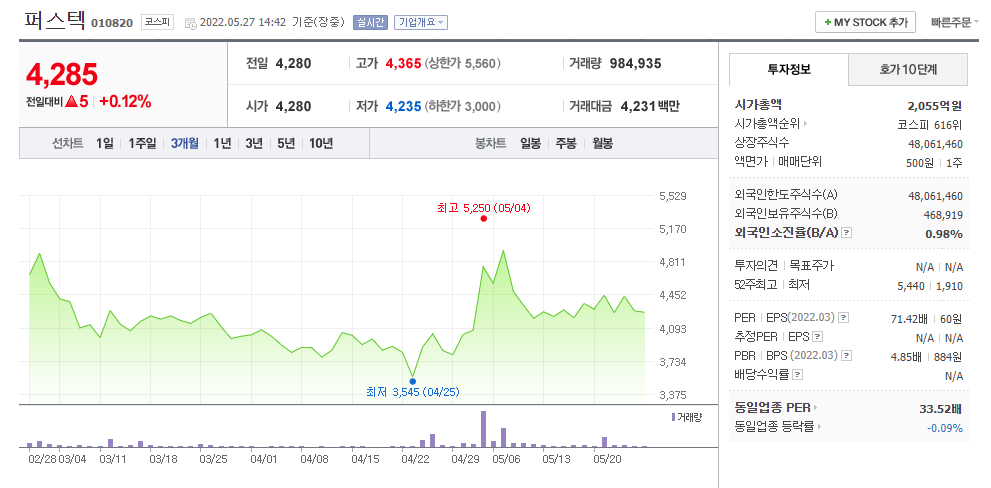
Task: Switch to the 호가10단계 tab
Action: point(908,70)
